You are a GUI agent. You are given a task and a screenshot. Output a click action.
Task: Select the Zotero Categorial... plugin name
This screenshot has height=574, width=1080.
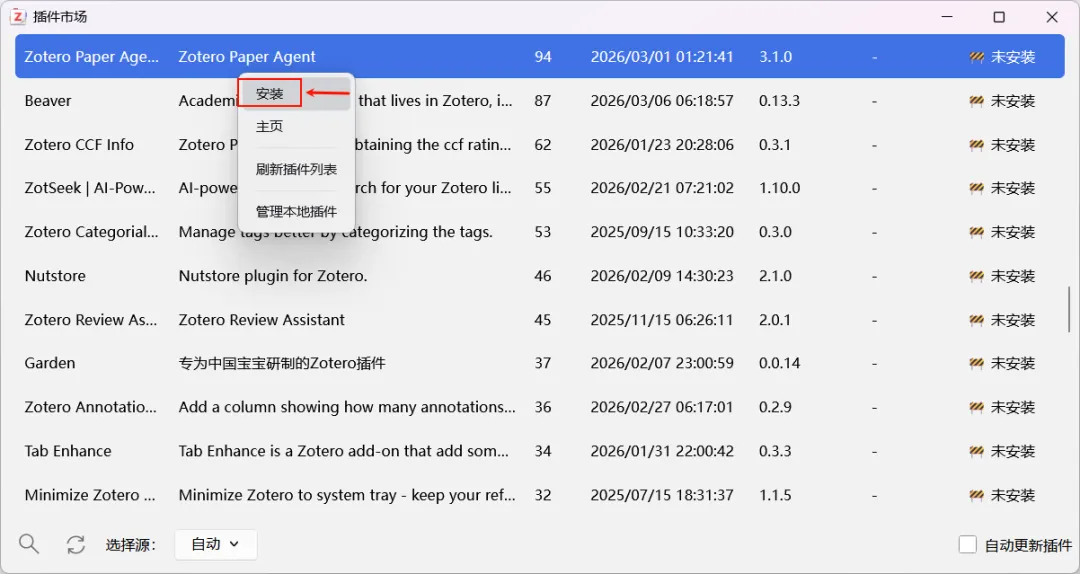pyautogui.click(x=92, y=232)
